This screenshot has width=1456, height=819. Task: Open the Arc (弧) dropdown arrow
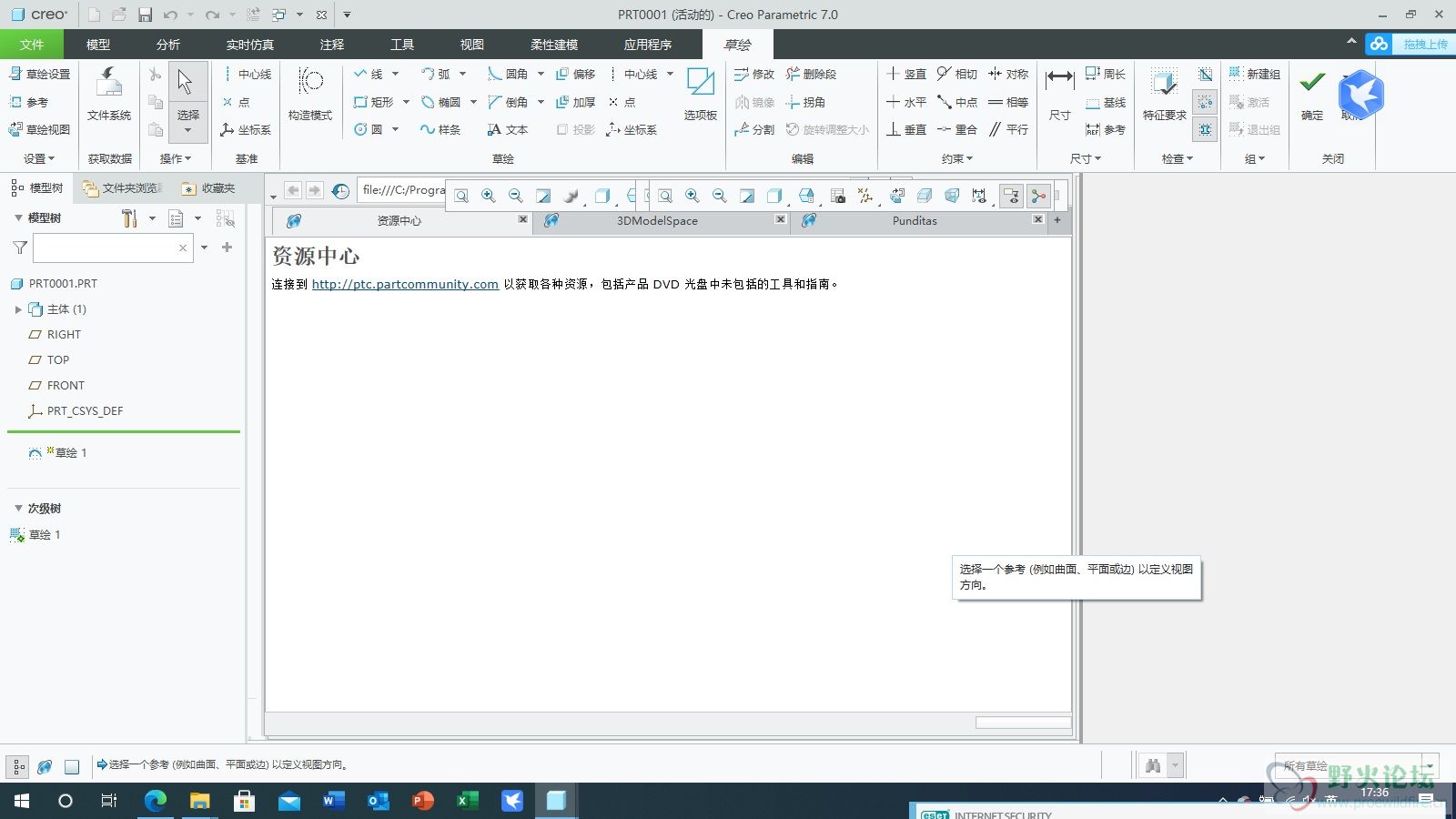[462, 74]
